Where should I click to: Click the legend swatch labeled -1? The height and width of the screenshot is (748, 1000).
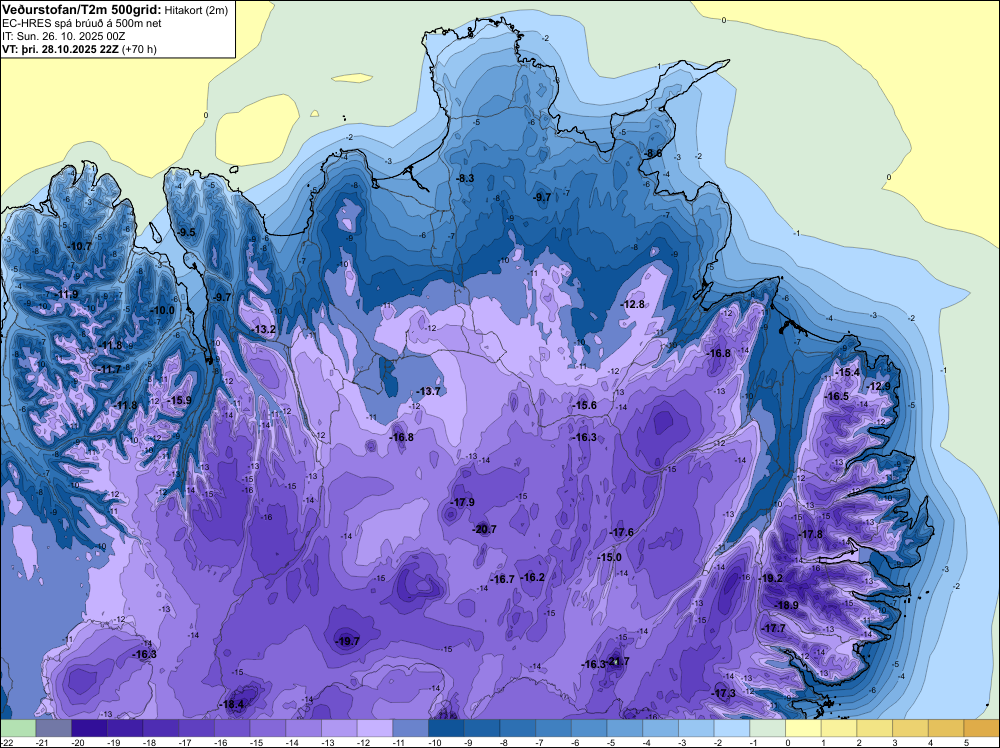768,728
